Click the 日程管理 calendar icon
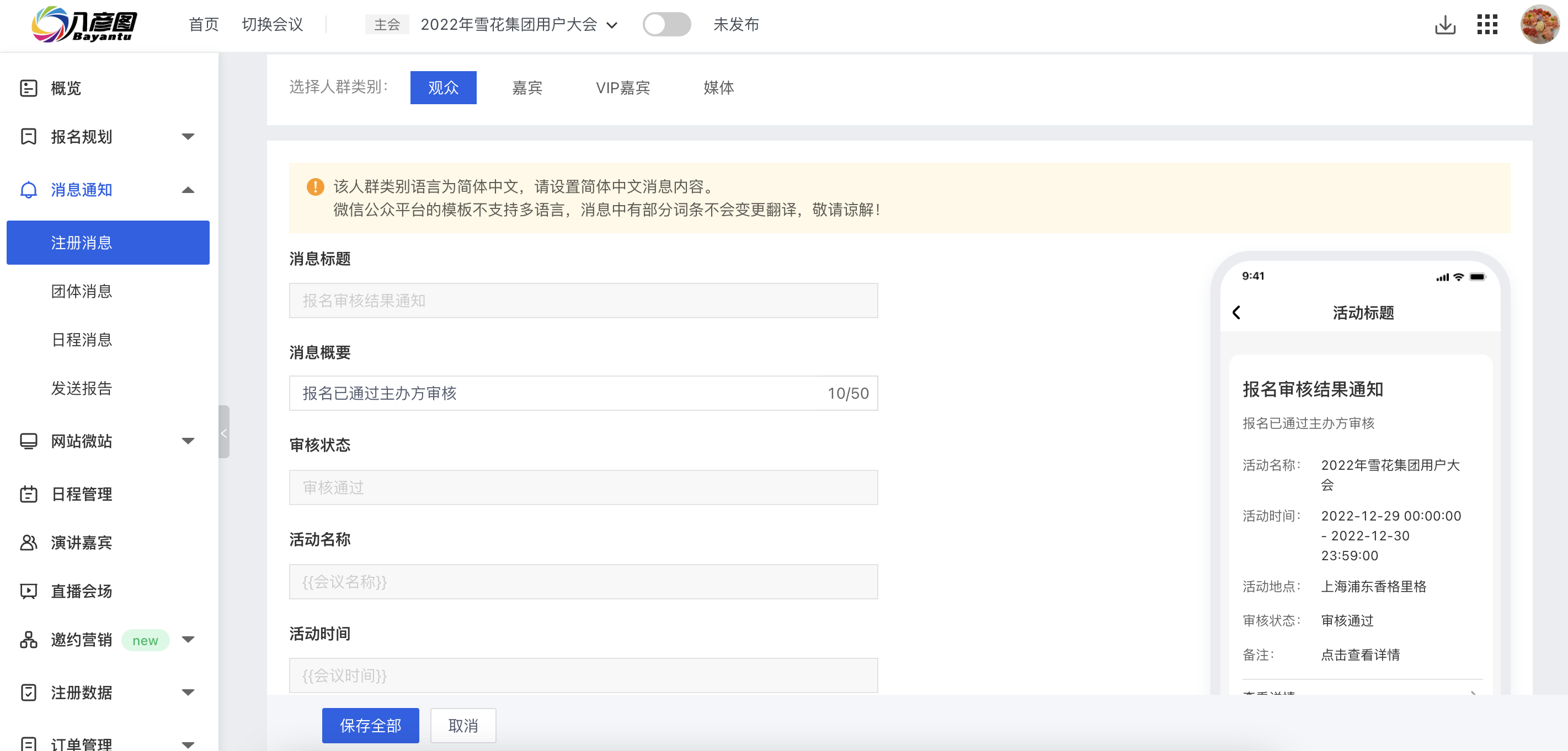This screenshot has width=1568, height=751. click(29, 494)
